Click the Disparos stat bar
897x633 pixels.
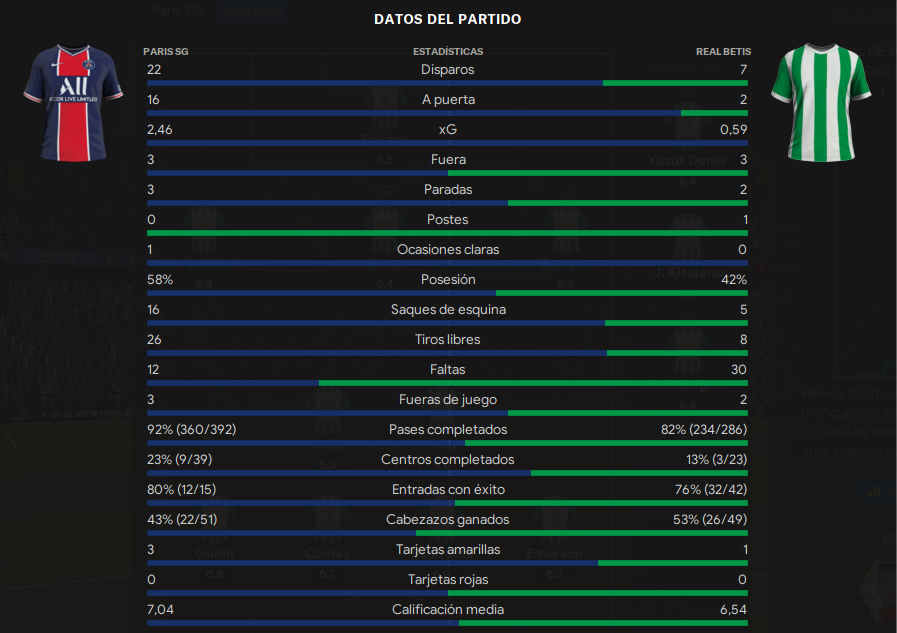pyautogui.click(x=447, y=83)
